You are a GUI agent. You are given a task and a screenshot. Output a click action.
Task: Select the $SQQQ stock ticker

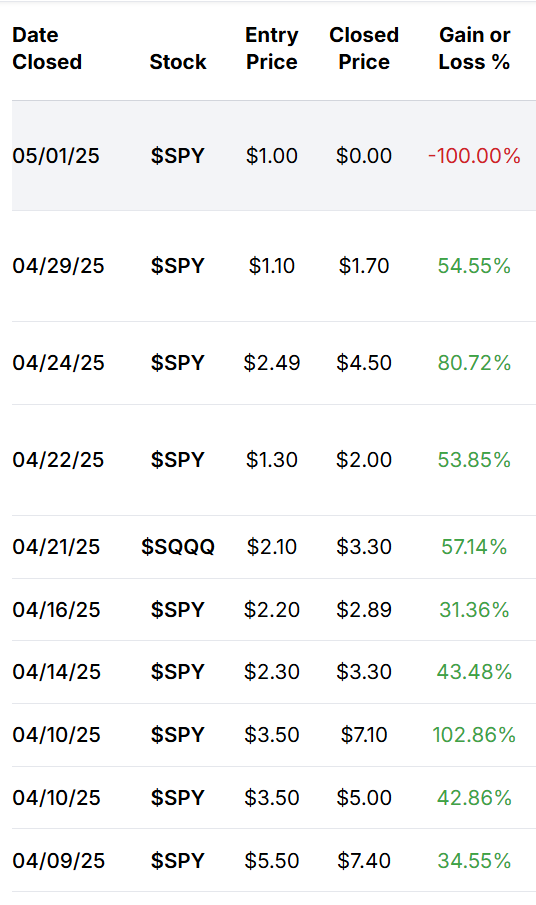(178, 547)
